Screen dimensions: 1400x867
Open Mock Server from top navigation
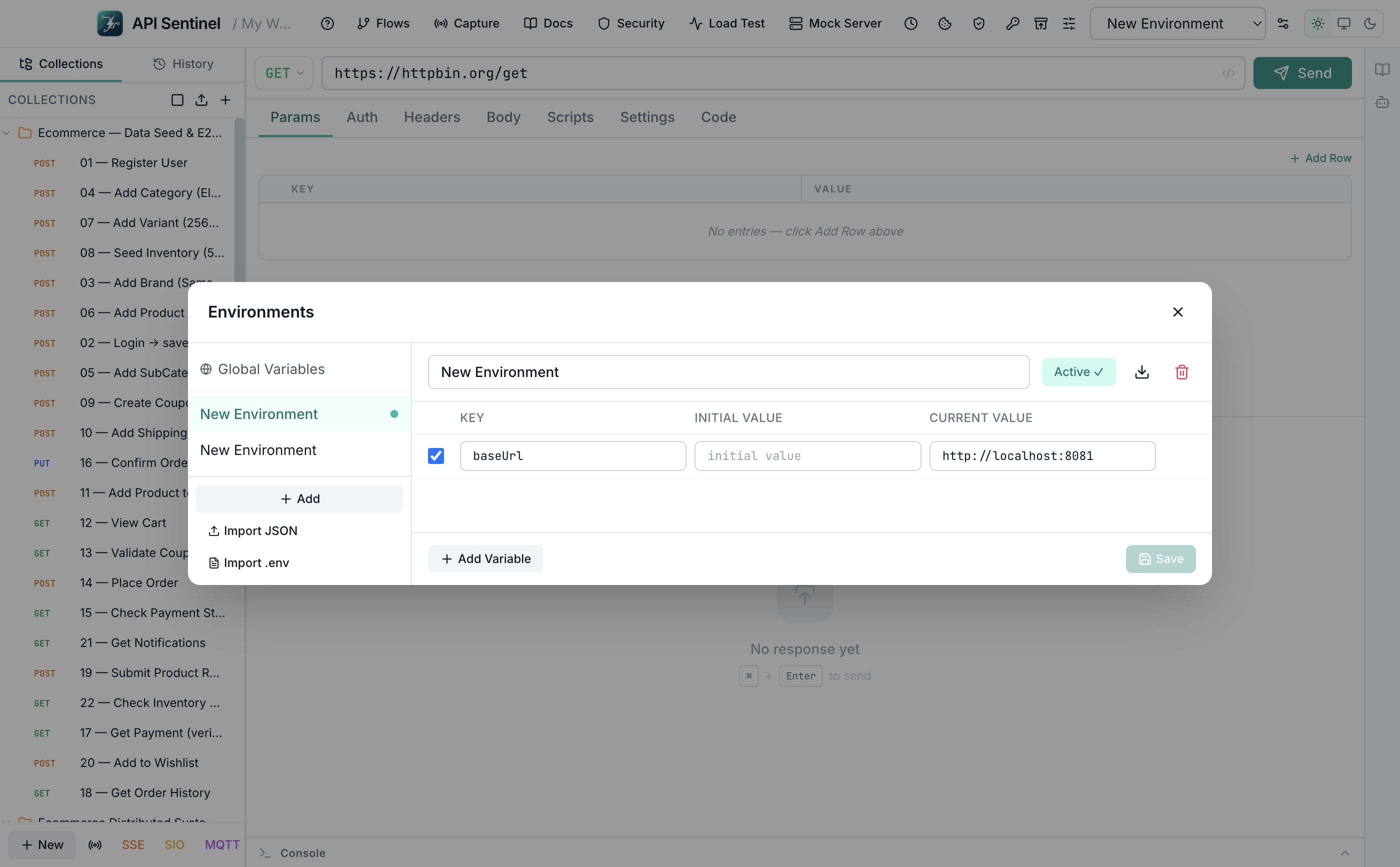[835, 23]
